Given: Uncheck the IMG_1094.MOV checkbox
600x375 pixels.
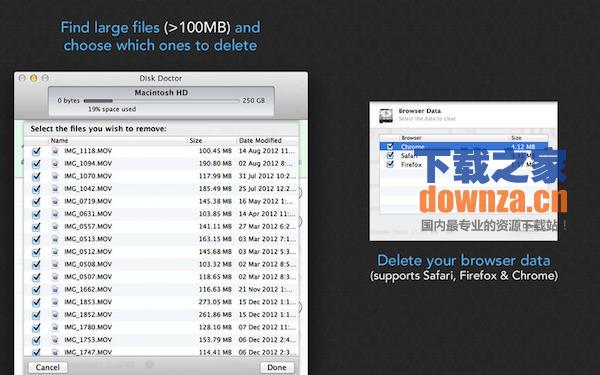Looking at the screenshot, I should point(36,164).
